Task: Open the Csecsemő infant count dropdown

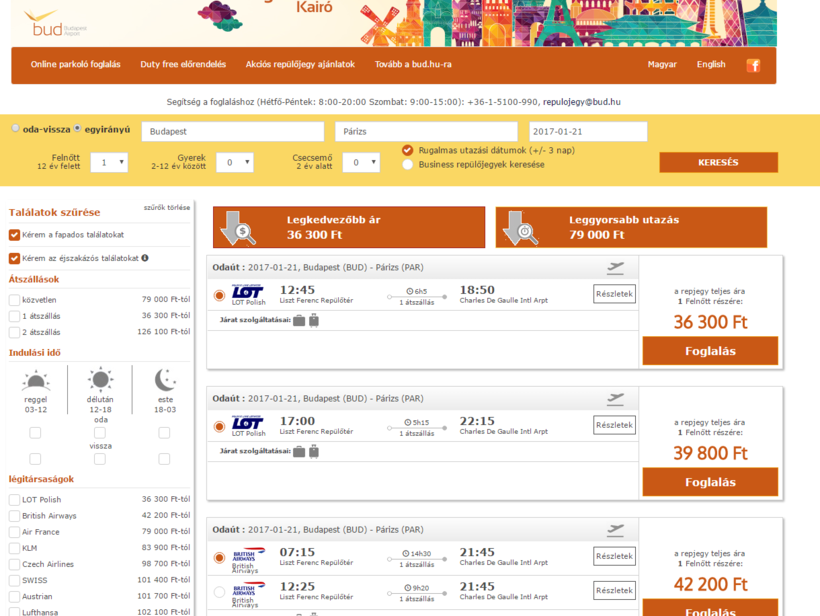Action: 361,162
